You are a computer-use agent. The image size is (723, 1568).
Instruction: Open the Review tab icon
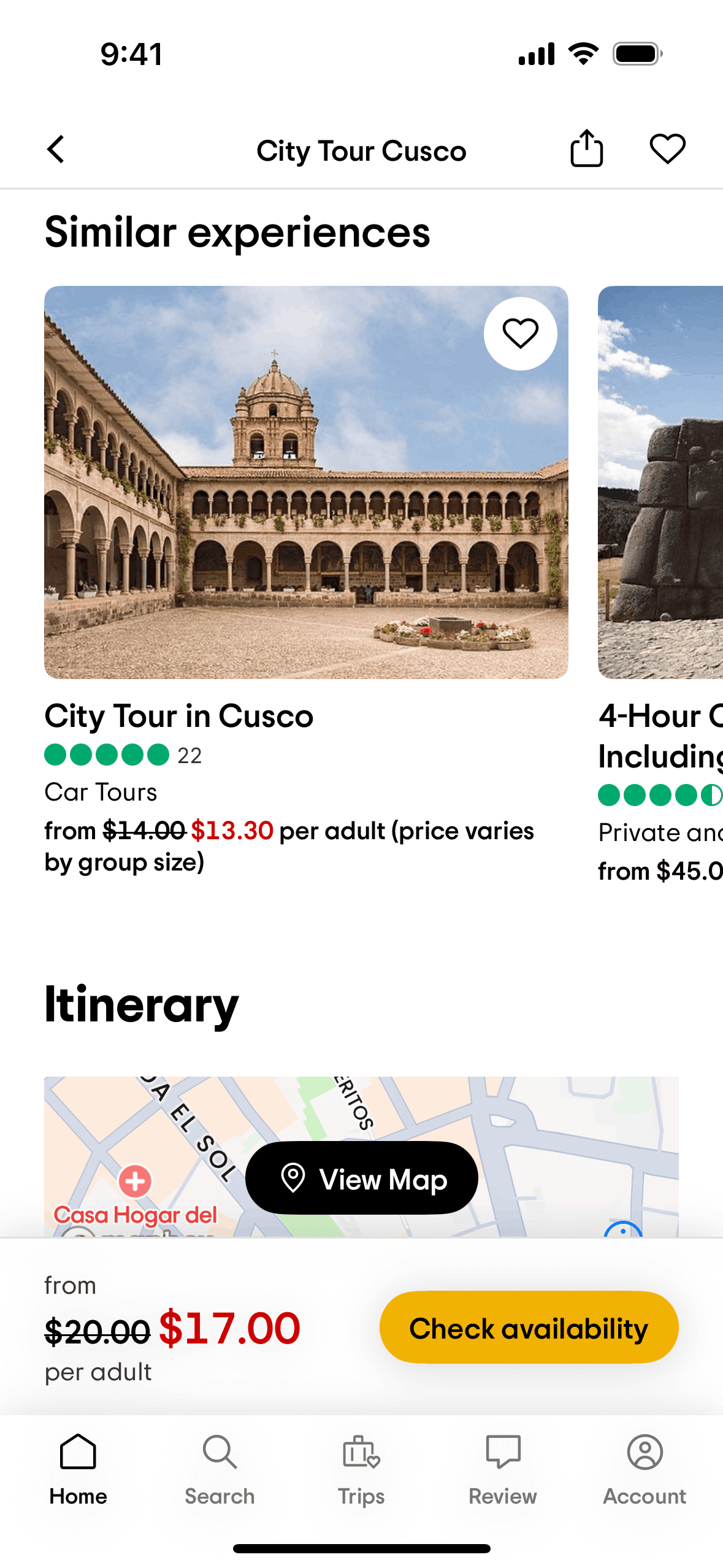(x=503, y=1453)
